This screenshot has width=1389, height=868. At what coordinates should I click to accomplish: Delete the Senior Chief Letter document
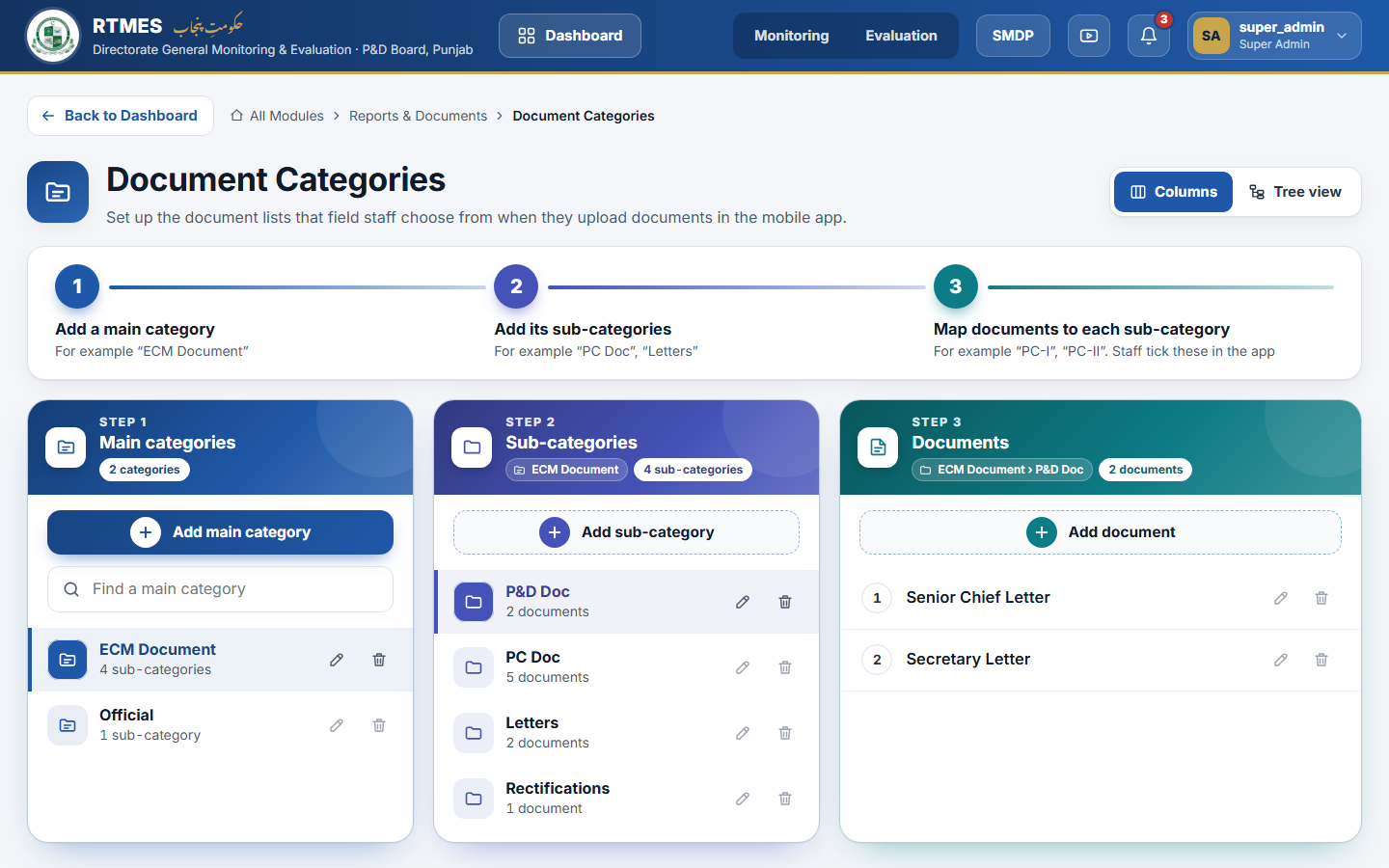click(1321, 598)
